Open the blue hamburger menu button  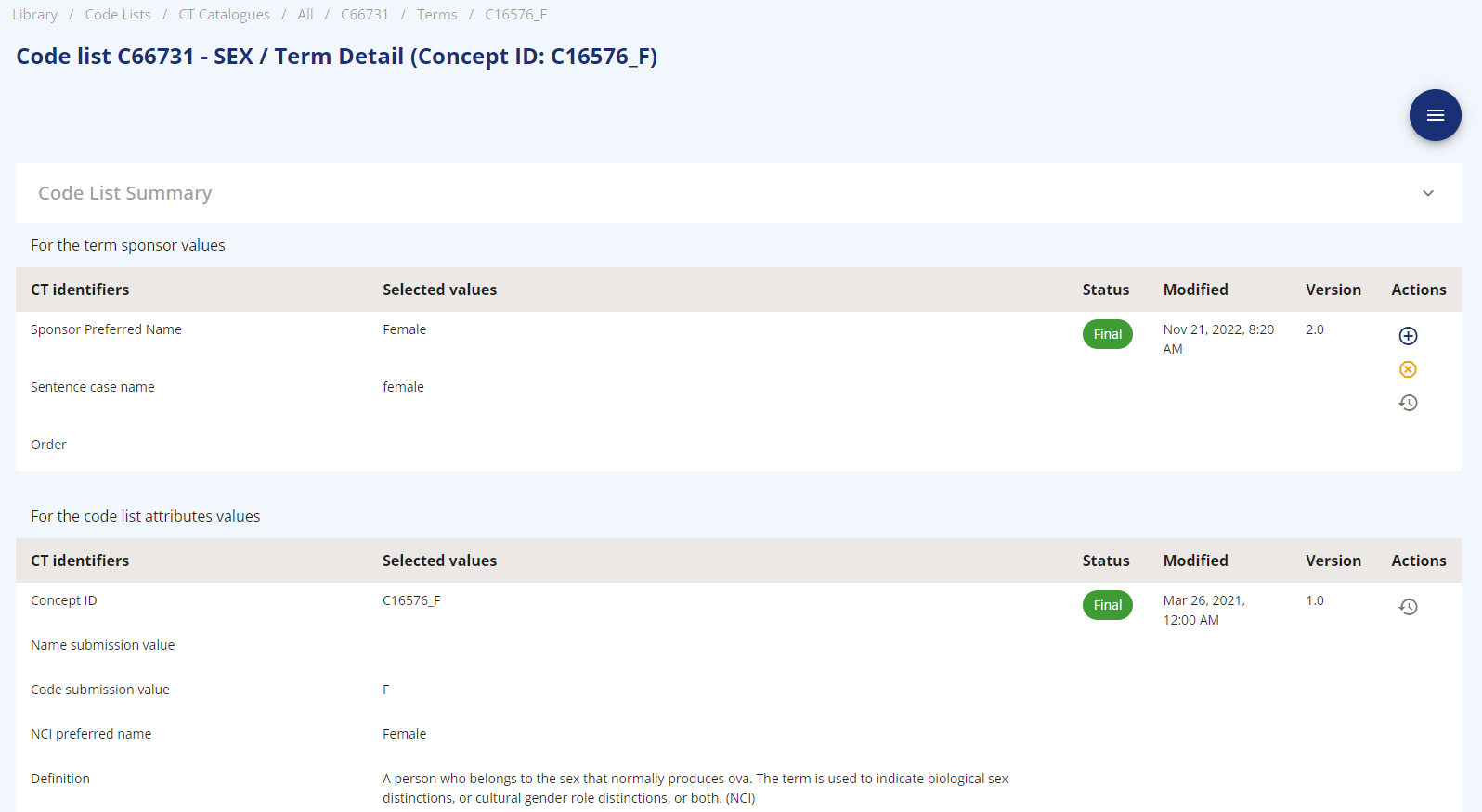coord(1435,115)
